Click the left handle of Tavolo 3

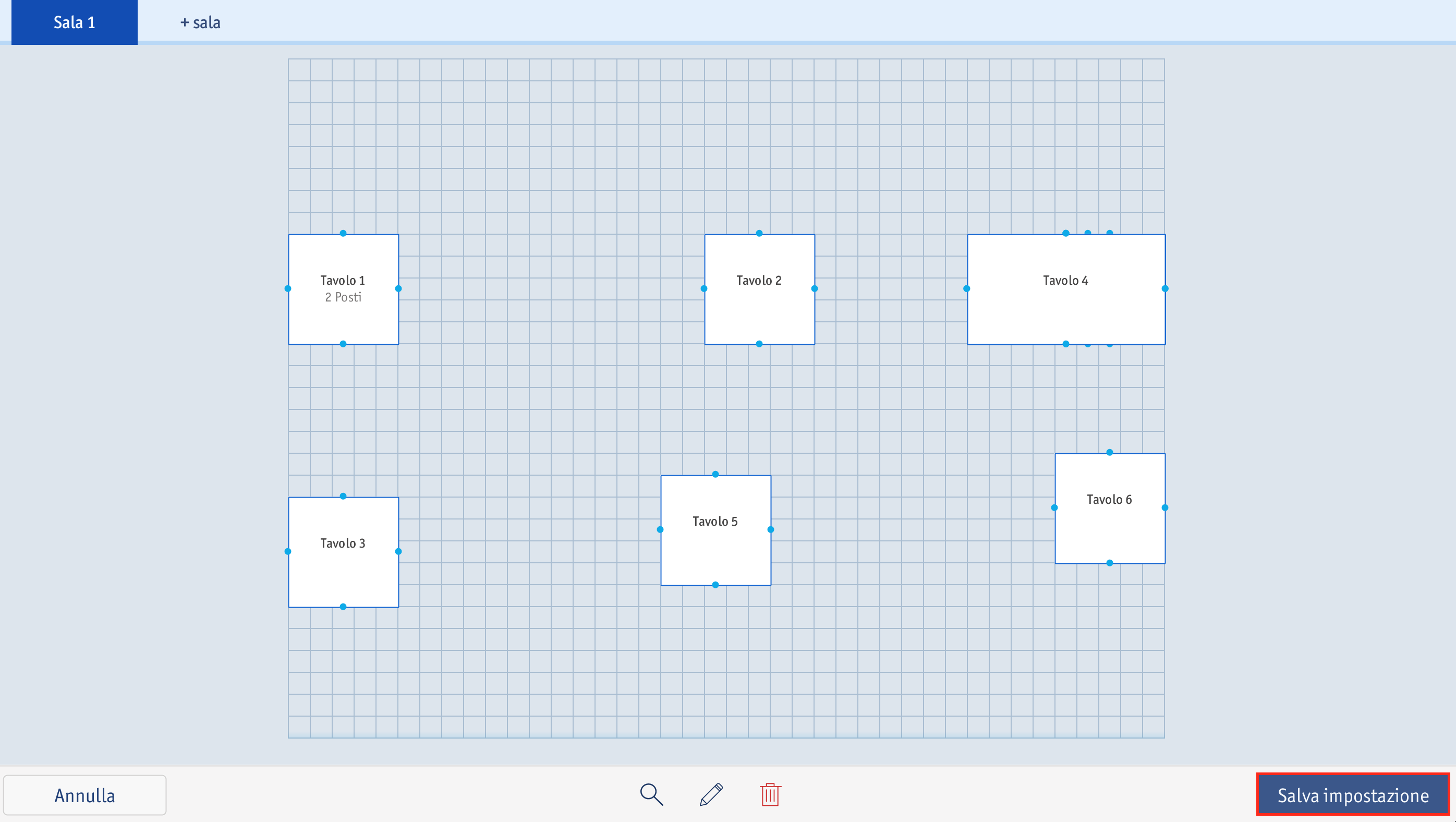pyautogui.click(x=288, y=552)
